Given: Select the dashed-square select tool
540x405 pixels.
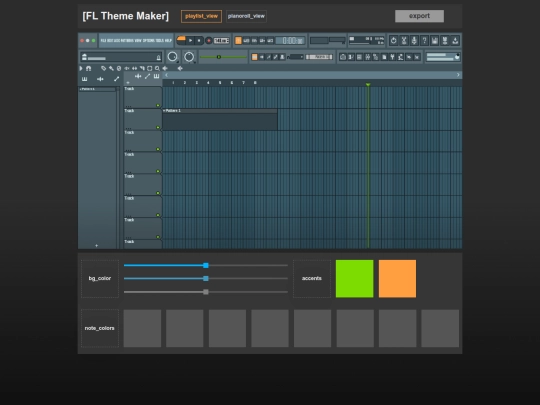Looking at the screenshot, I should (149, 69).
